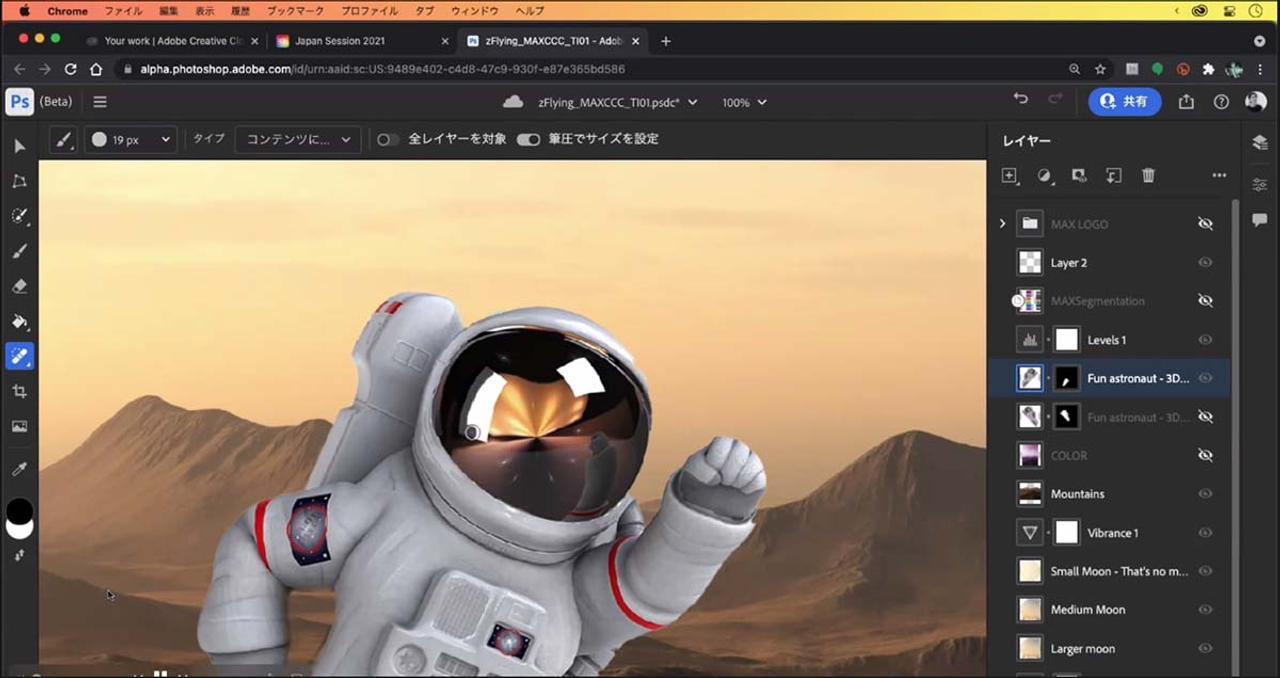Pick the Eyedropper tool
This screenshot has width=1280, height=678.
19,468
